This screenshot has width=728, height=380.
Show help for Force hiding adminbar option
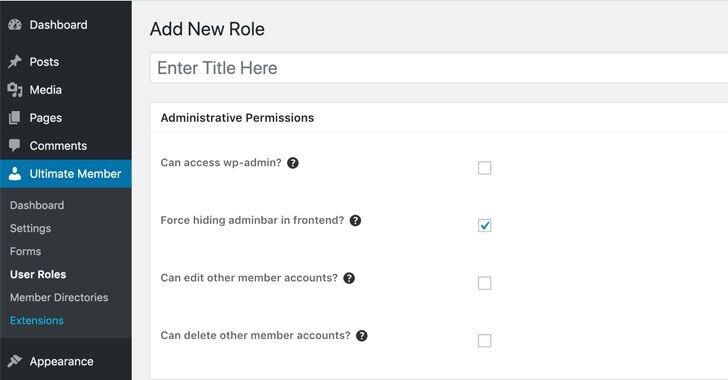(355, 221)
